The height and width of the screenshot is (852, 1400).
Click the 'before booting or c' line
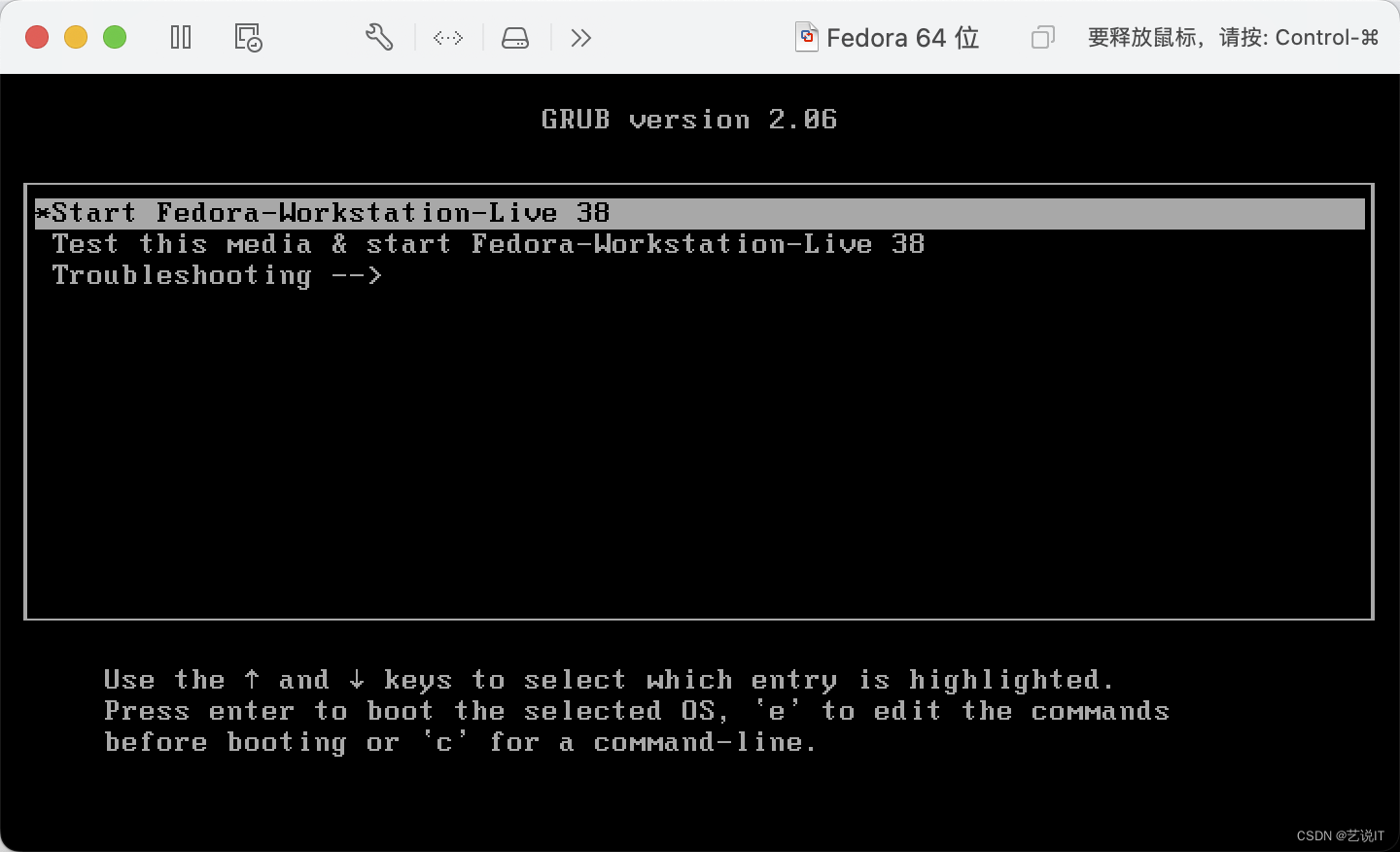tap(461, 742)
